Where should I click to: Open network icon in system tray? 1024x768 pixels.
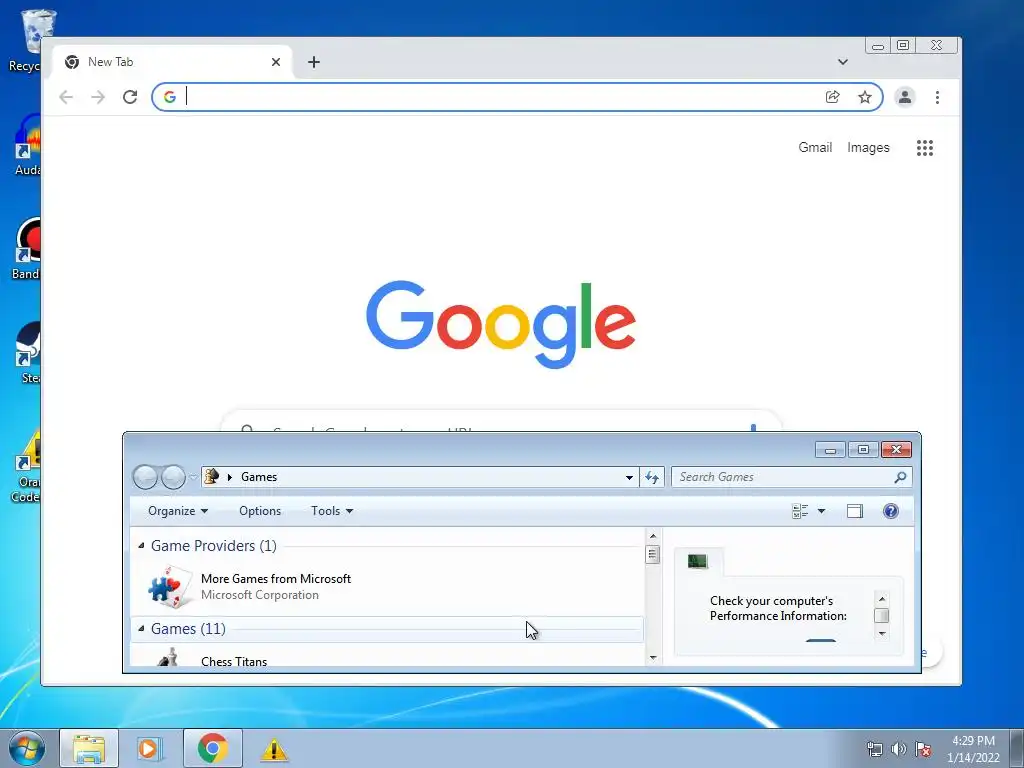874,749
